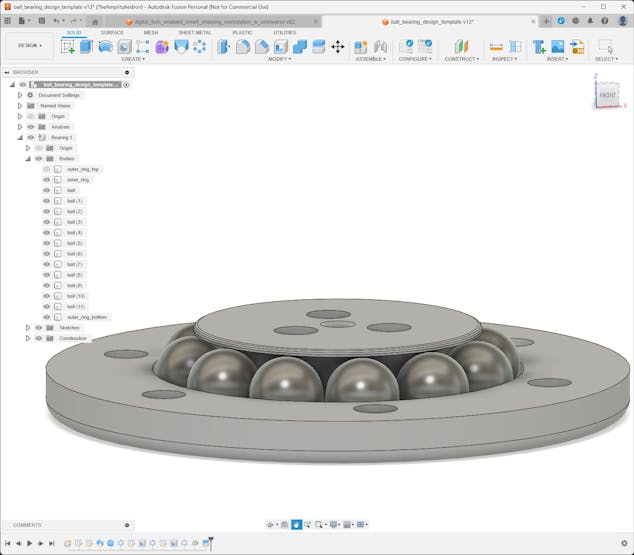This screenshot has width=634, height=555.
Task: Expand the Document Settings node
Action: click(19, 95)
